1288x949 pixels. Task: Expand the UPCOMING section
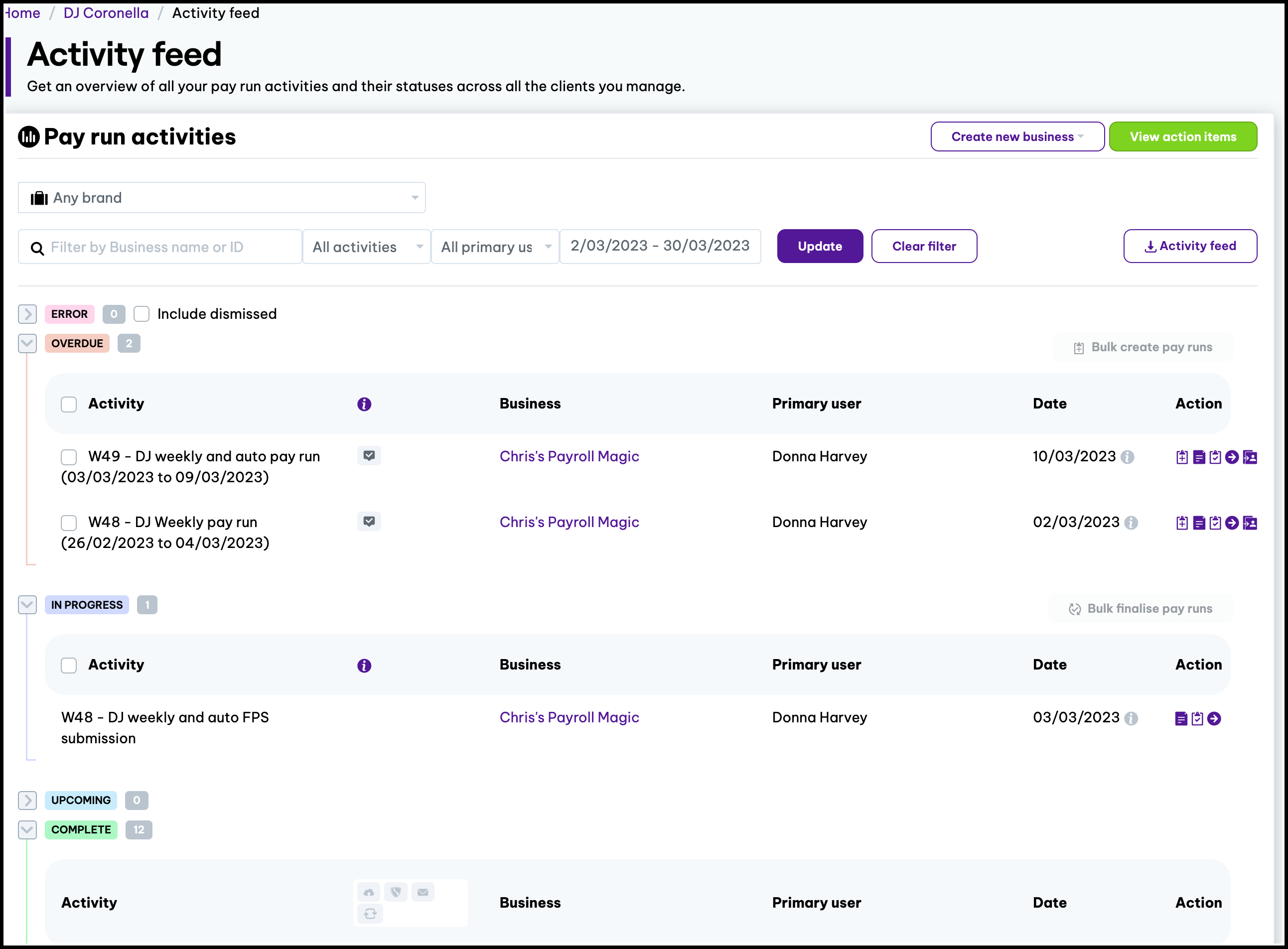tap(27, 800)
